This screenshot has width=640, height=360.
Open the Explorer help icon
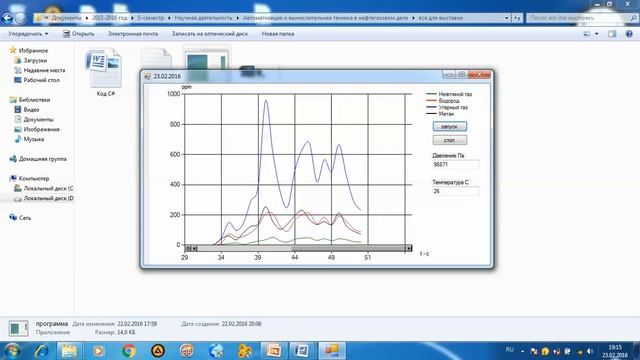click(629, 34)
